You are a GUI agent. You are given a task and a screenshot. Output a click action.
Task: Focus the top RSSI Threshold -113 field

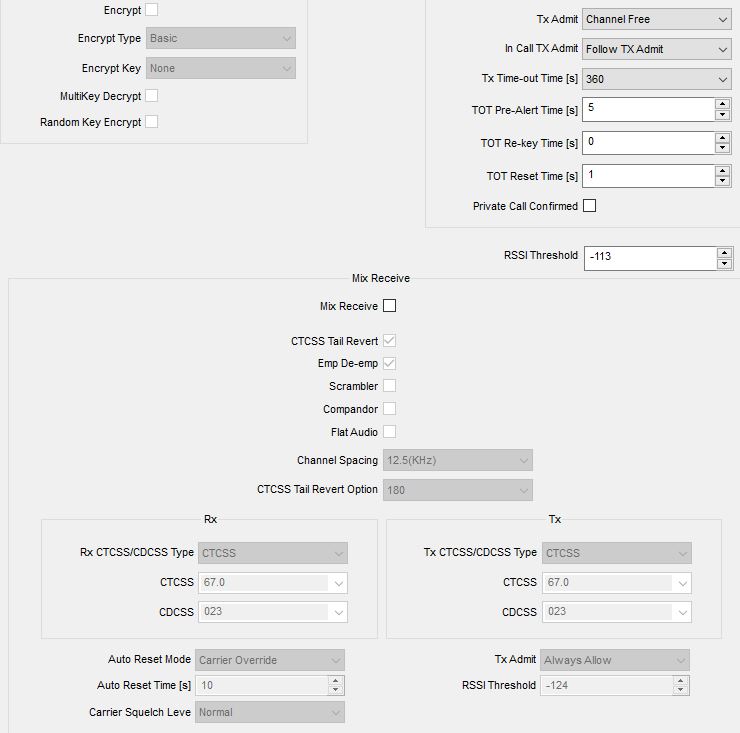650,259
